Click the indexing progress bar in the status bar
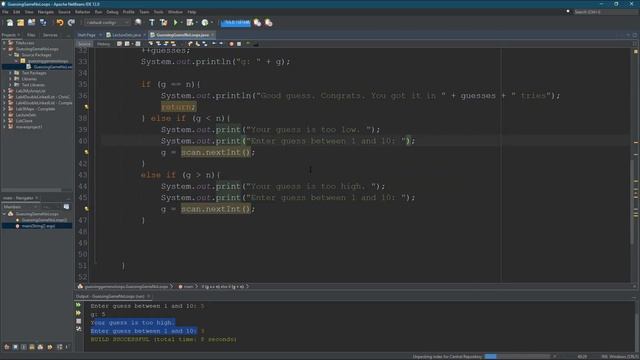The image size is (640, 360). (517, 357)
